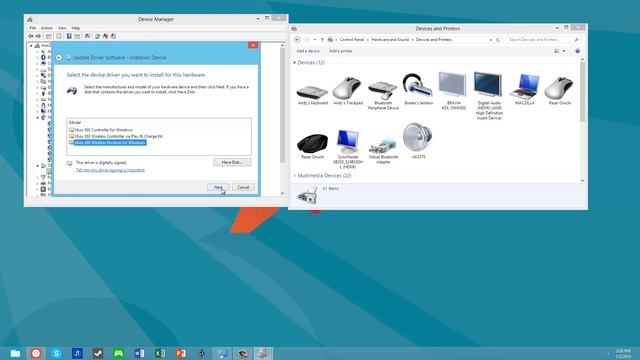Screen dimensions: 640x360
Task: Select the BRAVIA KDL television device
Action: coord(453,92)
